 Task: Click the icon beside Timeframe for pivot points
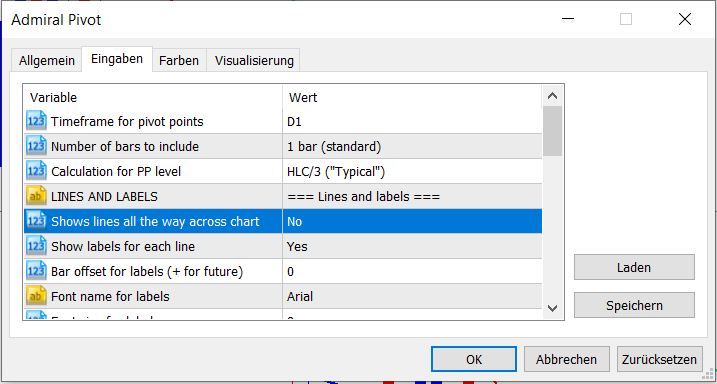pyautogui.click(x=36, y=122)
